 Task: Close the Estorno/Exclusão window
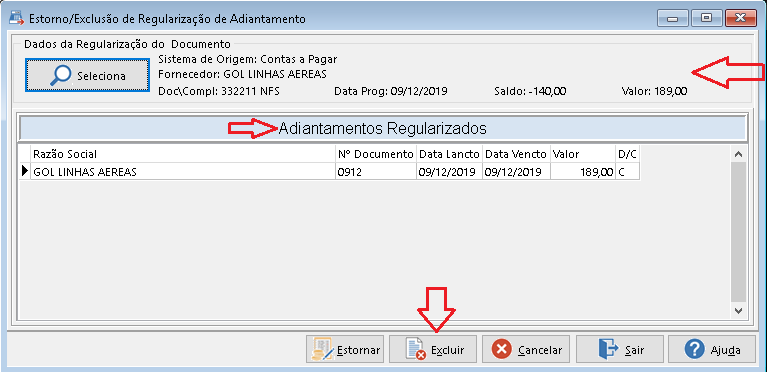click(741, 18)
